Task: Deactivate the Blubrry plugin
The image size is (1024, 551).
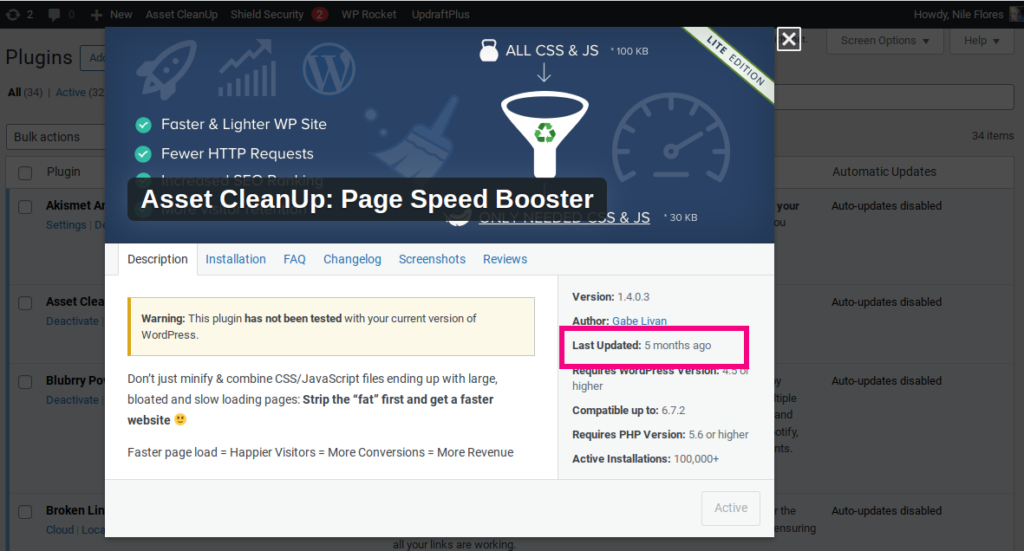Action: point(72,400)
